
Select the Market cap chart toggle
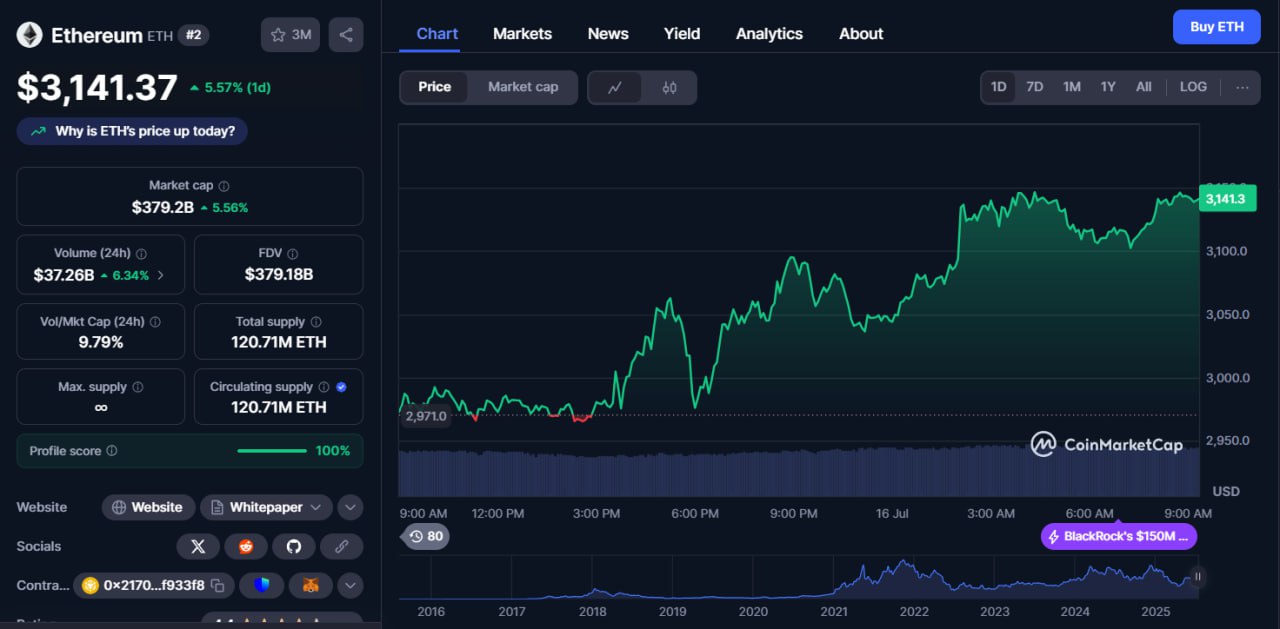pos(523,87)
